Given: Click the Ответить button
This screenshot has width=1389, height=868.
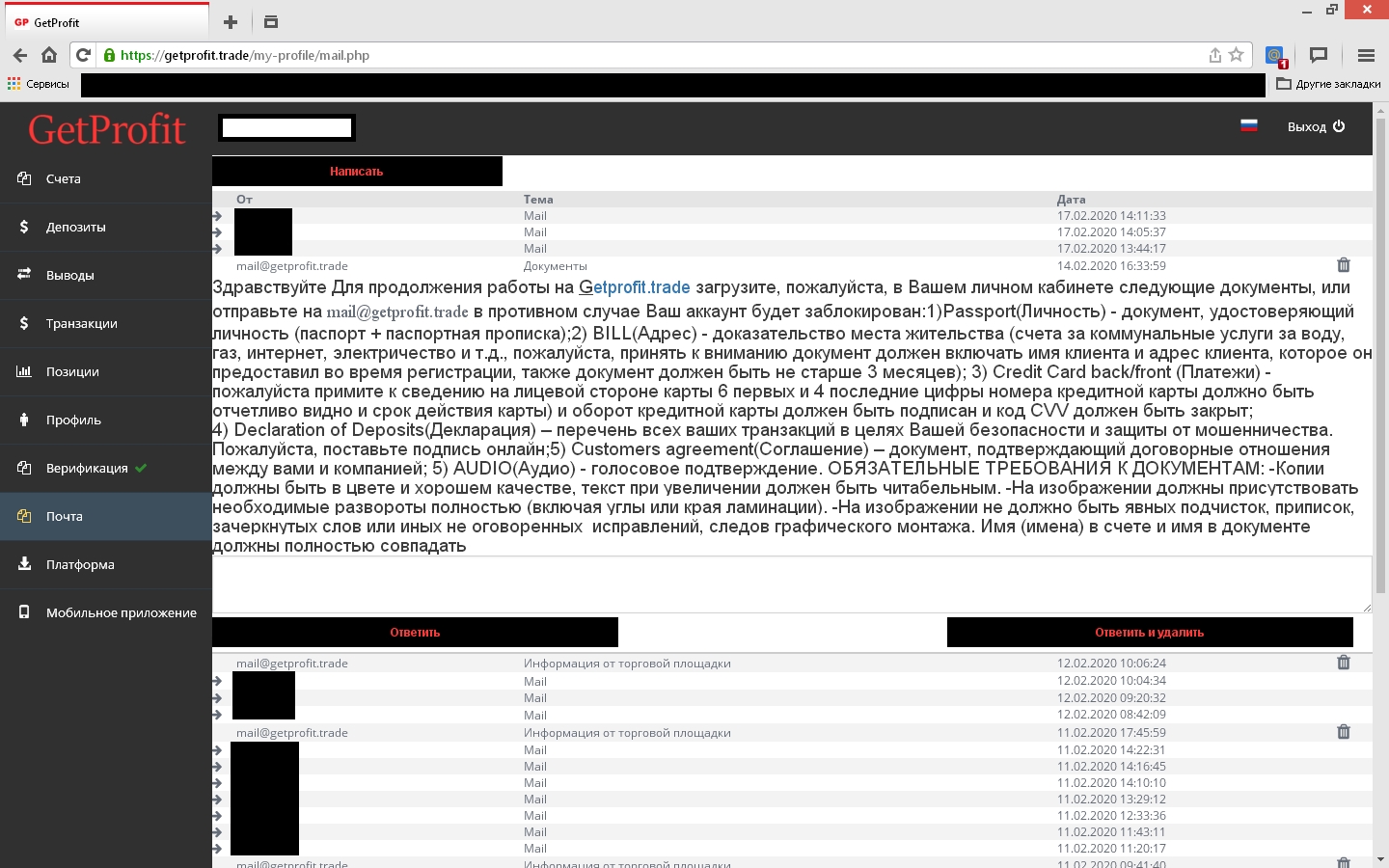Looking at the screenshot, I should tap(415, 633).
